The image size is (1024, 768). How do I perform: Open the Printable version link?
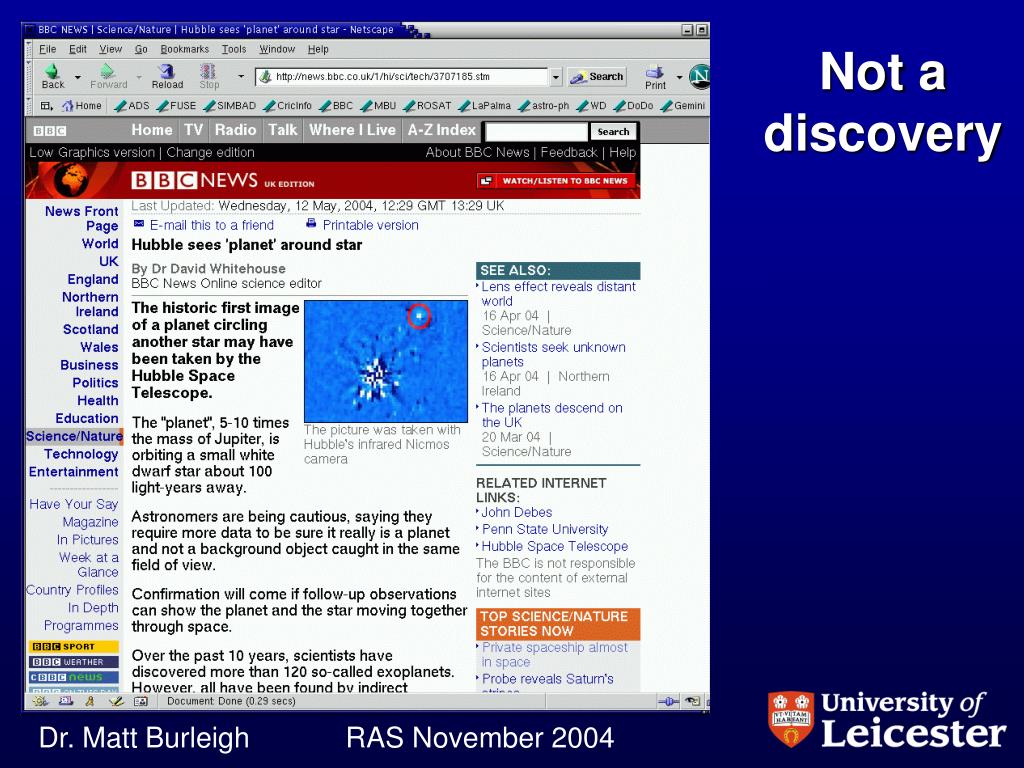pyautogui.click(x=370, y=225)
